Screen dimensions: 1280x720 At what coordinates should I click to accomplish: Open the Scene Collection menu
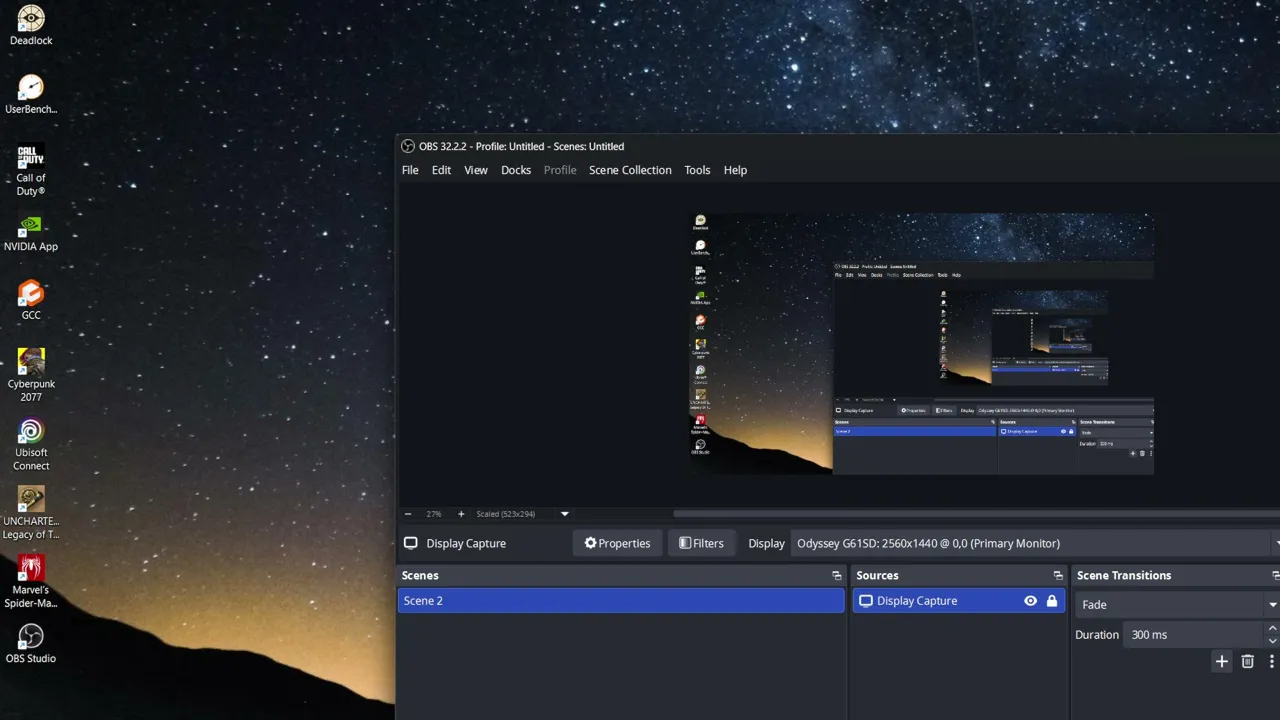pos(630,170)
